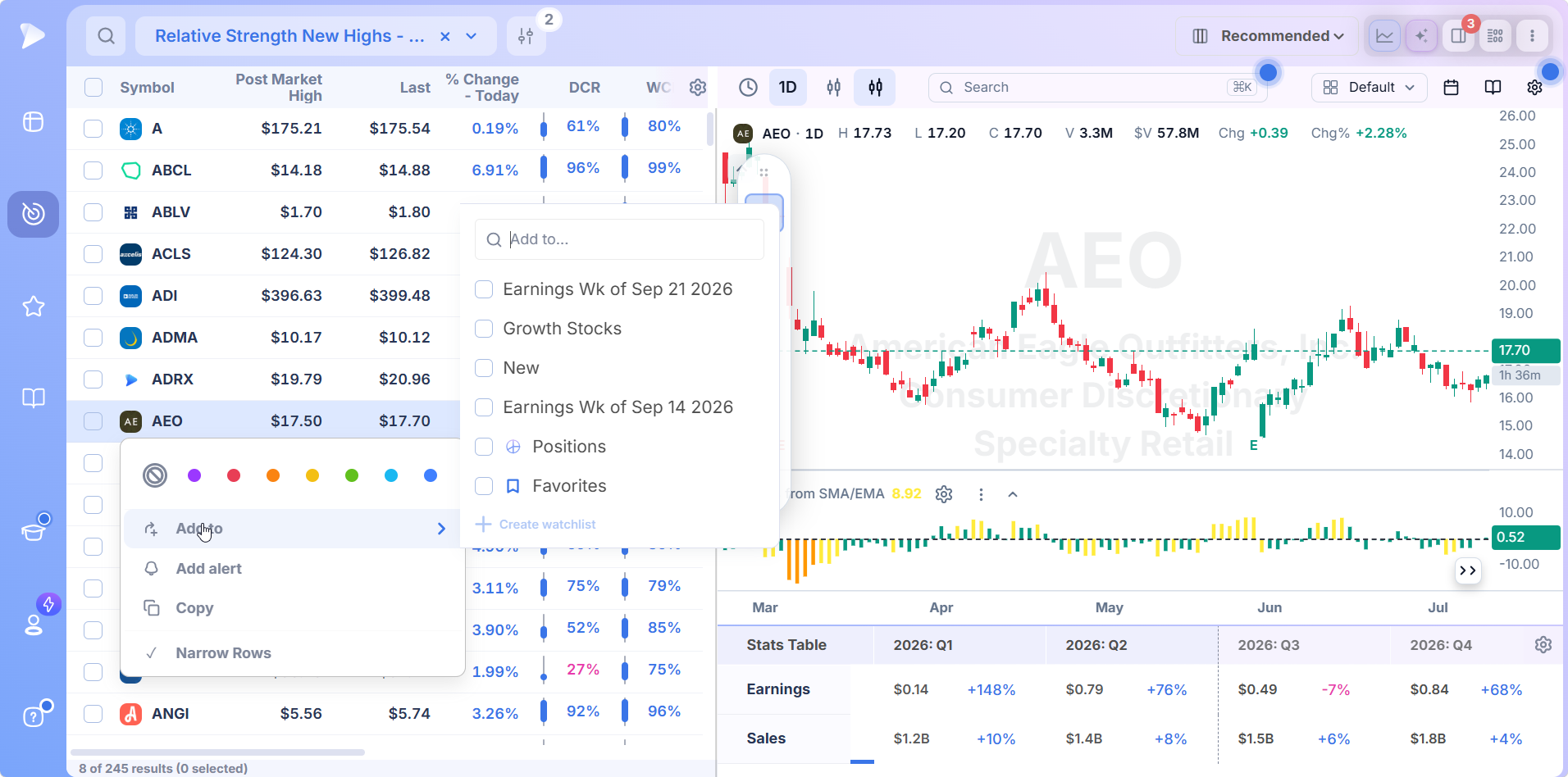Close the Relative Strength New Highs screen
This screenshot has height=777, width=1568.
pyautogui.click(x=444, y=36)
